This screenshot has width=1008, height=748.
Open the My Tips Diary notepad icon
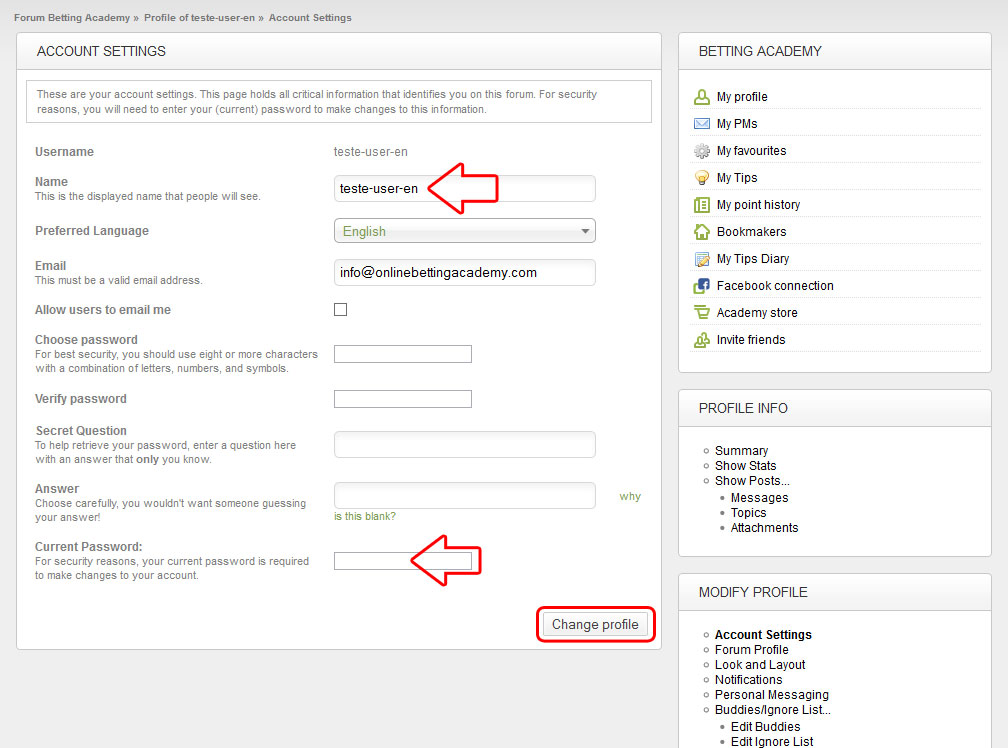(702, 259)
